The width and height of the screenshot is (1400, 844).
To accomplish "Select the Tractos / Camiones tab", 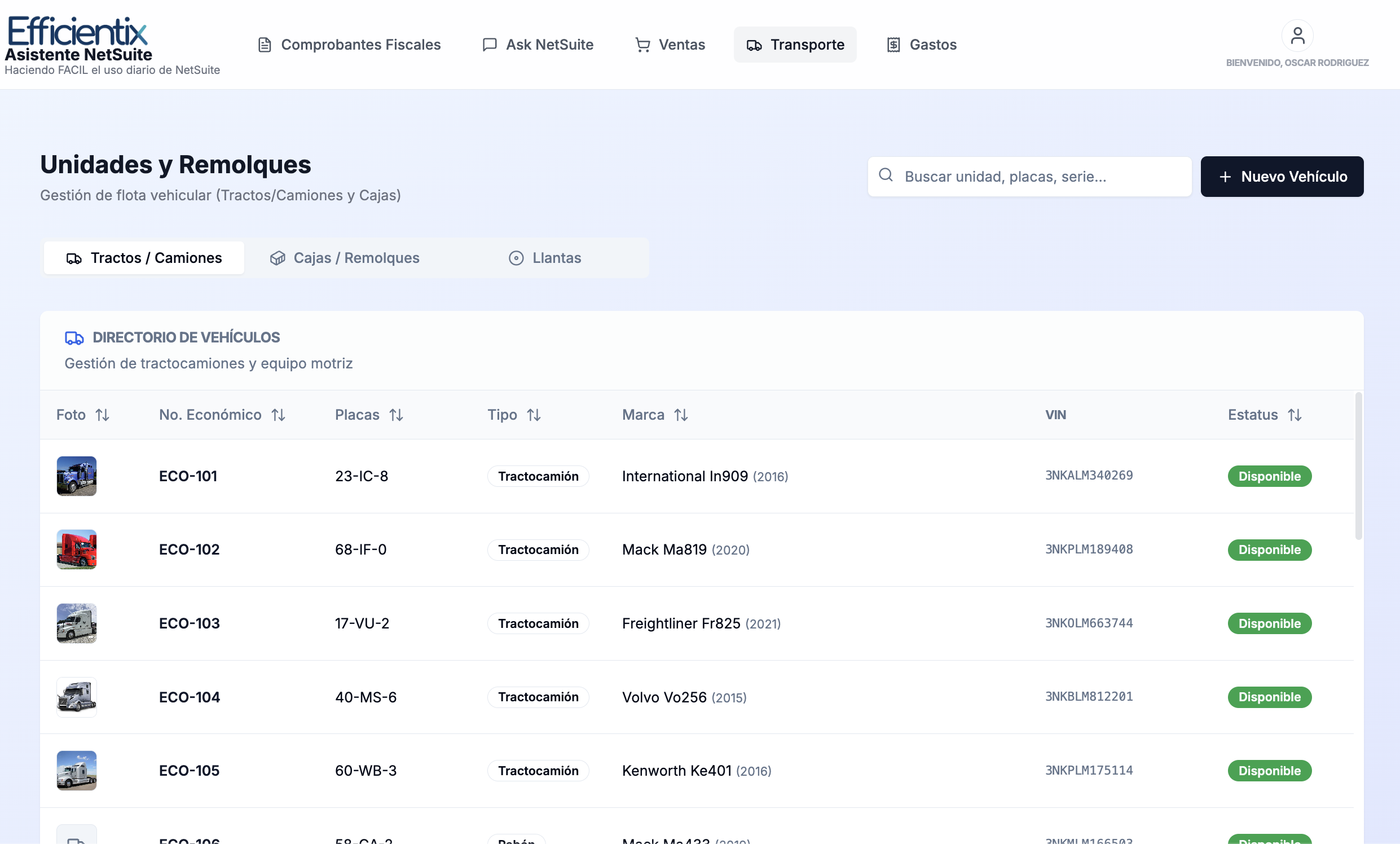I will (144, 258).
